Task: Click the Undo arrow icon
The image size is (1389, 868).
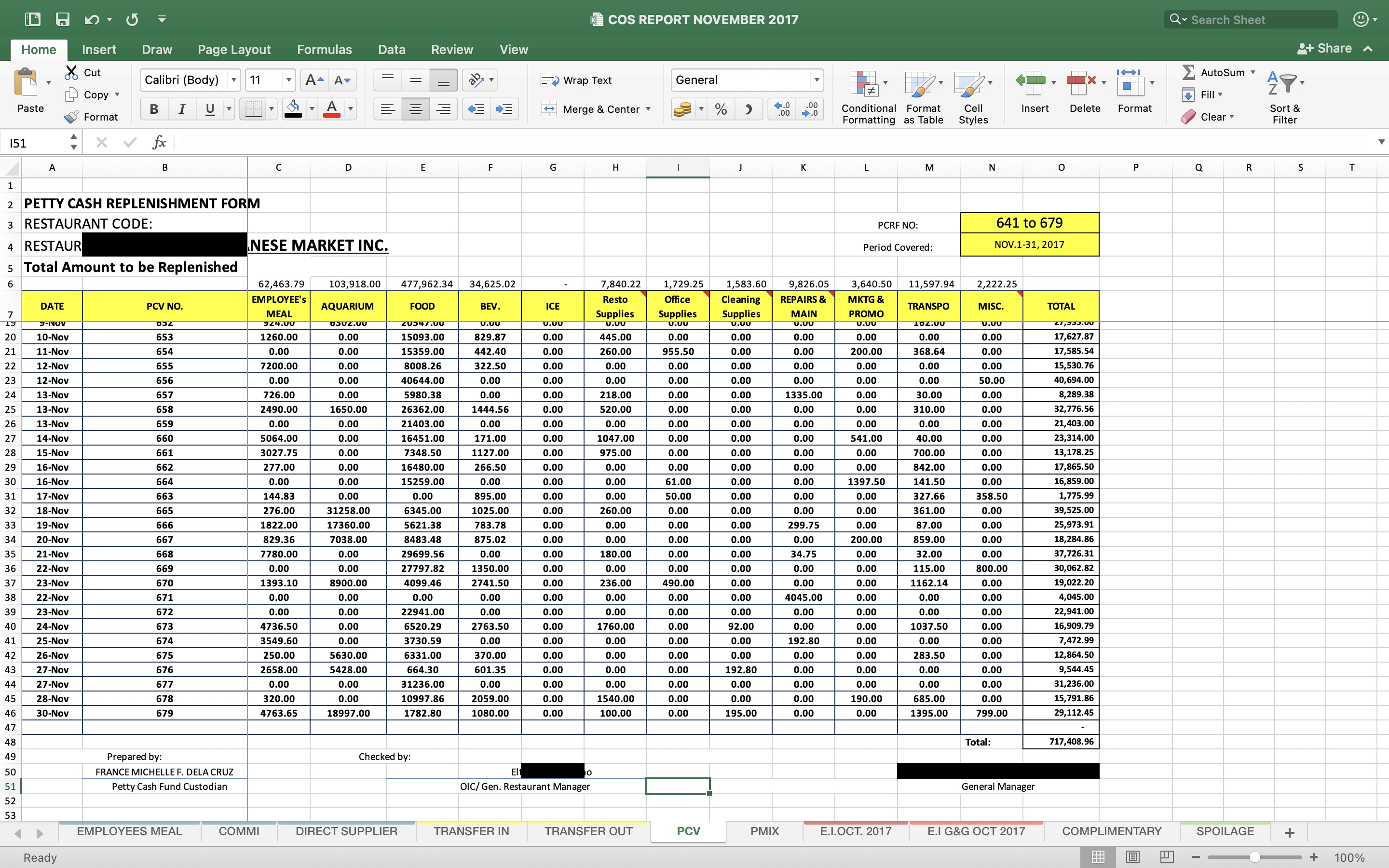Action: [92, 19]
